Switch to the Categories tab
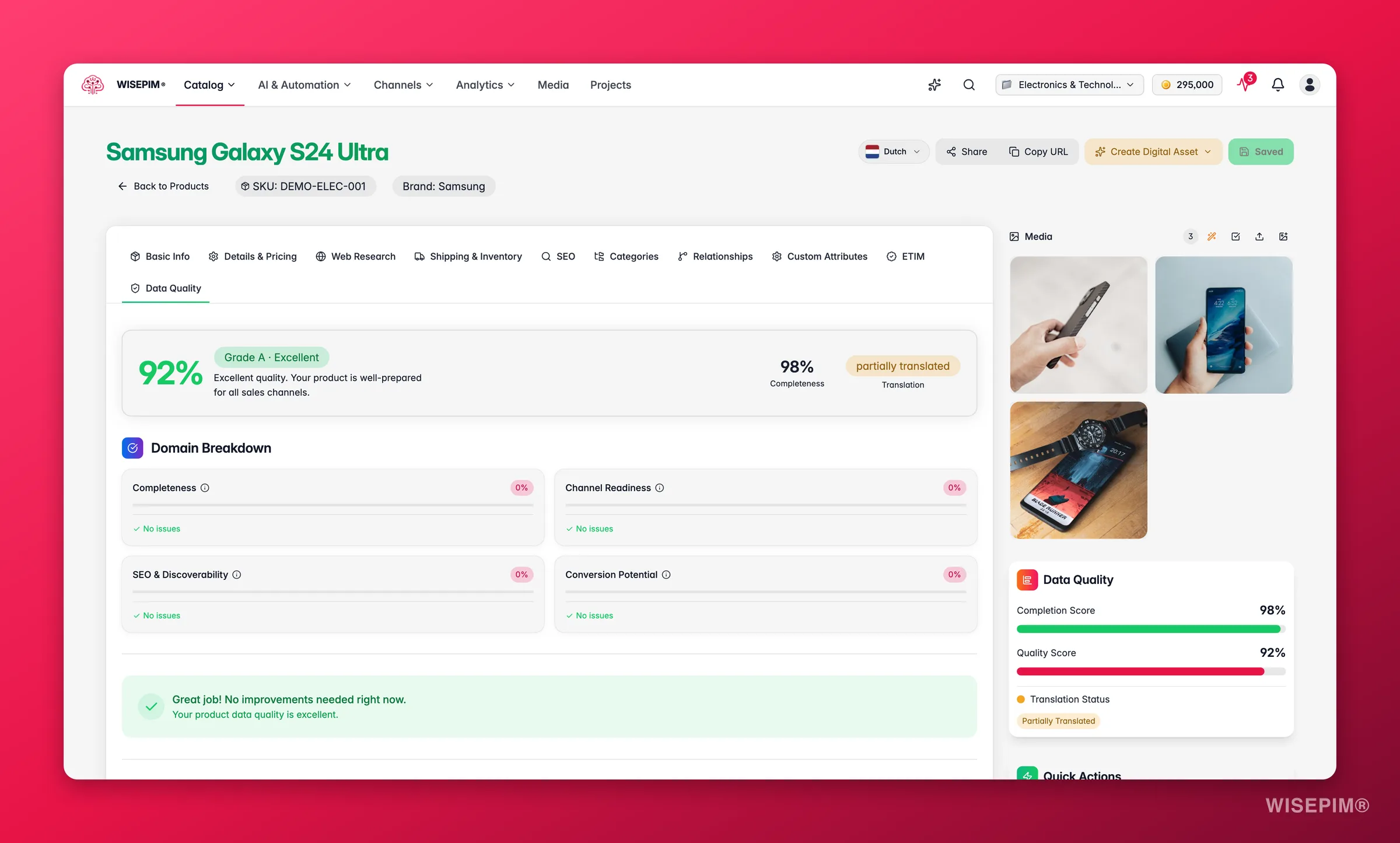The height and width of the screenshot is (843, 1400). pos(626,256)
